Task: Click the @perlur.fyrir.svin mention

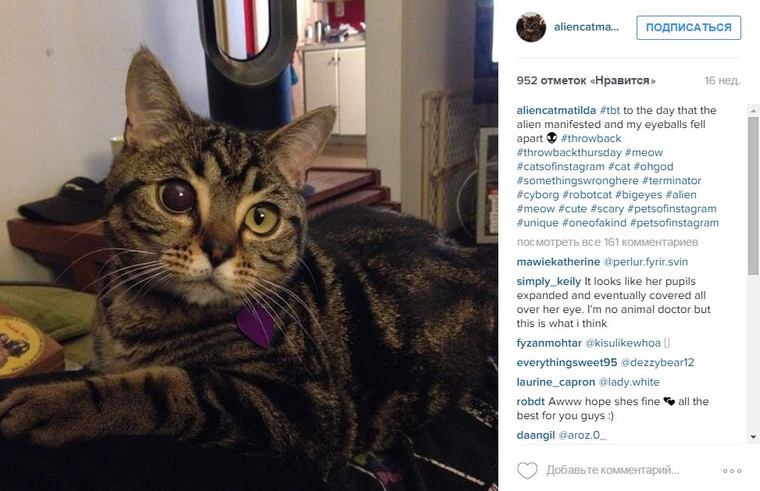Action: (x=646, y=262)
